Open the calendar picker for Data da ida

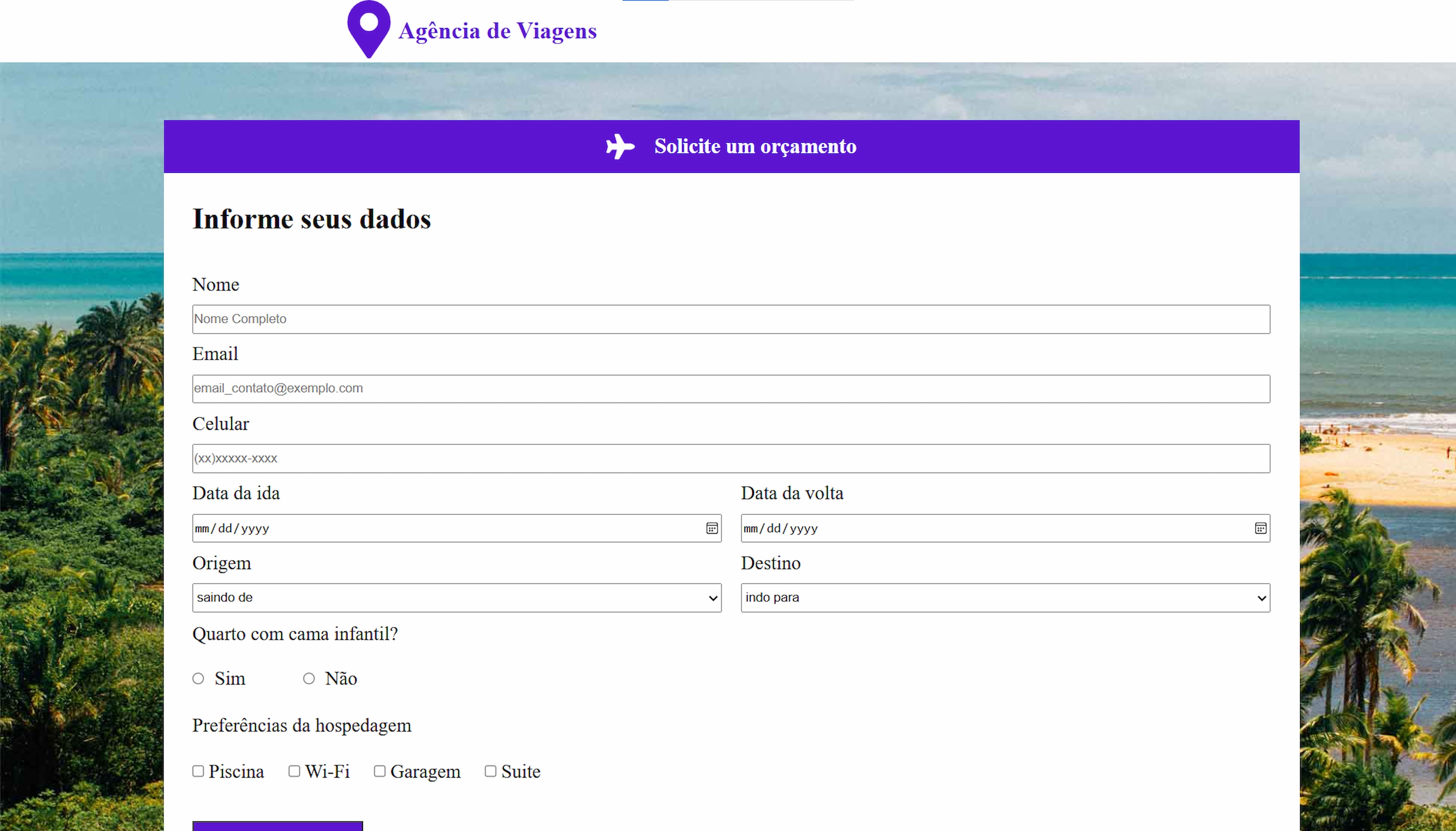point(711,528)
